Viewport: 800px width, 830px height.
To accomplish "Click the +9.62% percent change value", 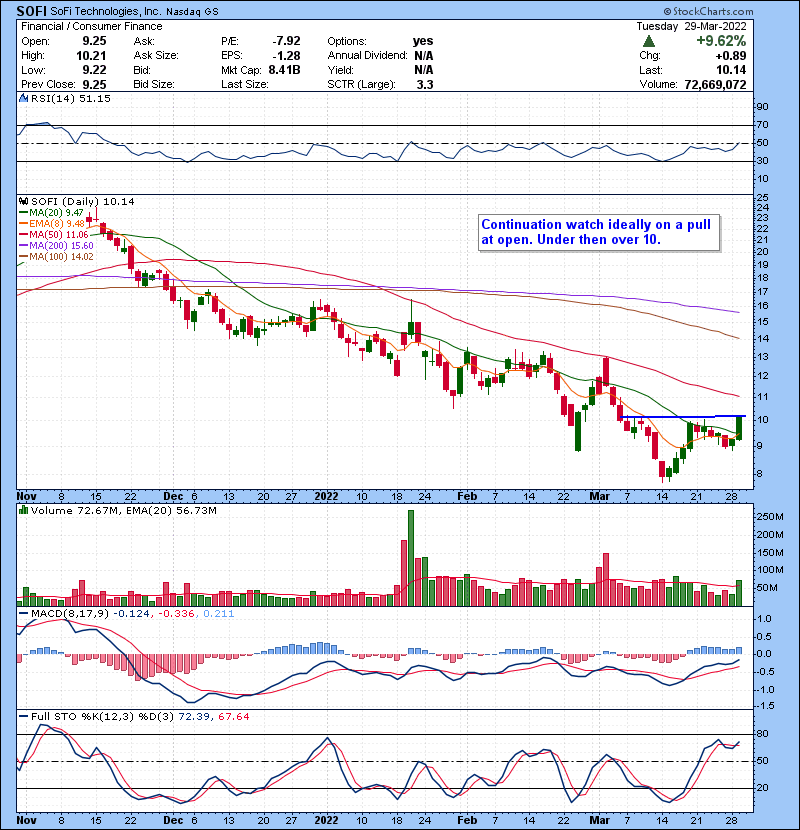I will point(721,41).
